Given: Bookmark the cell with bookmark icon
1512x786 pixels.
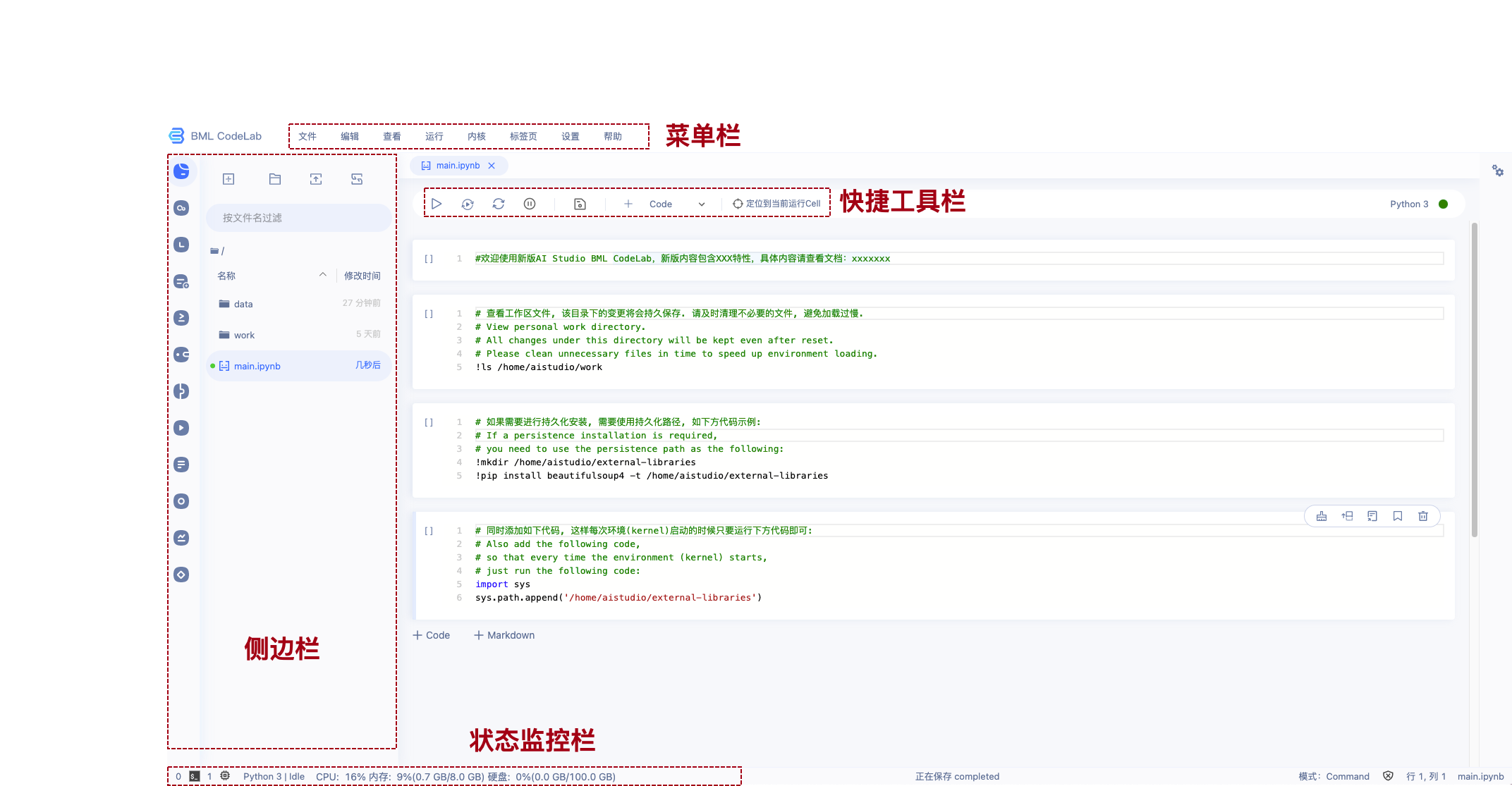Looking at the screenshot, I should click(x=1398, y=516).
